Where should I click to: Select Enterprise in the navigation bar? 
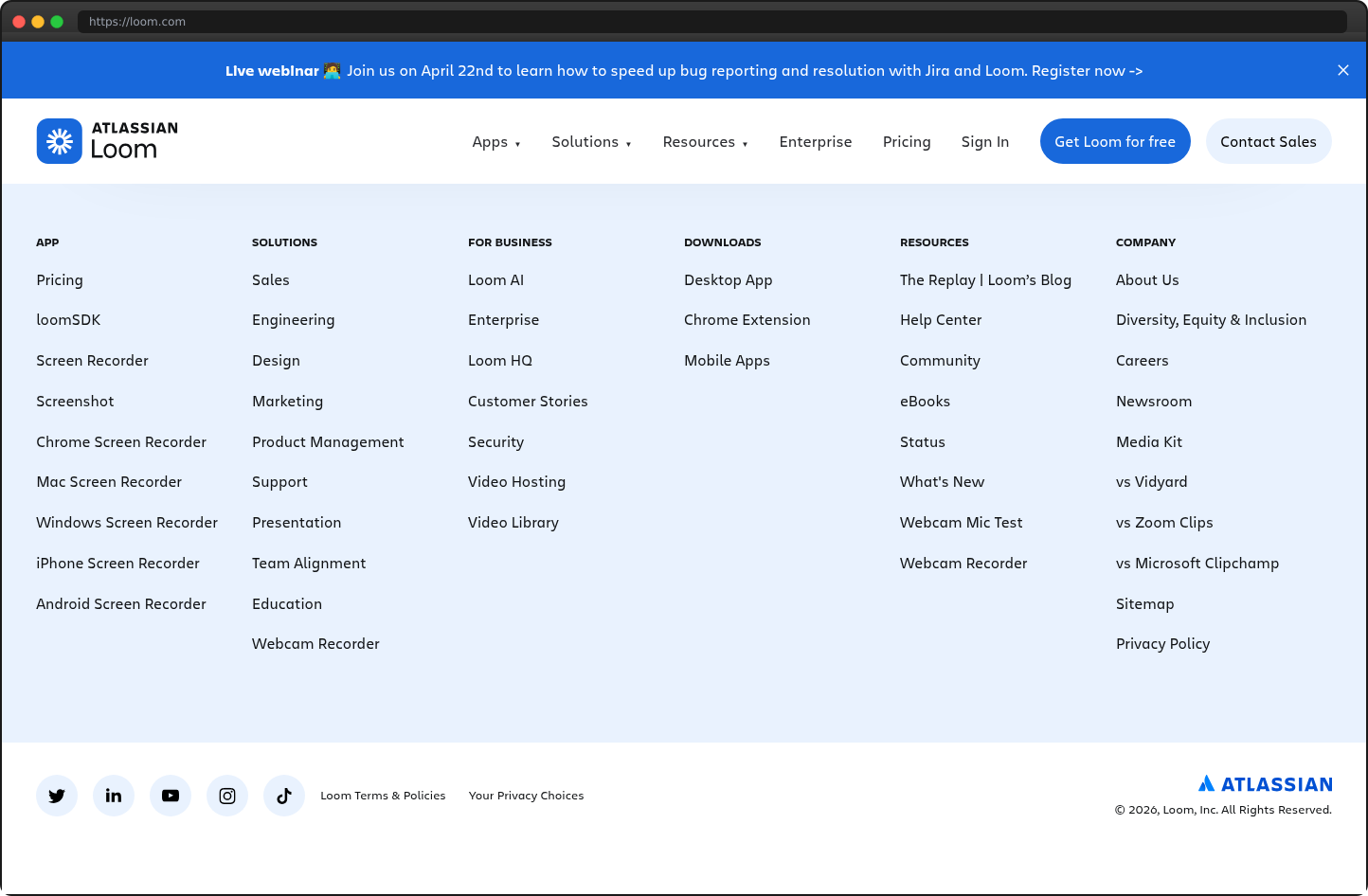coord(816,141)
